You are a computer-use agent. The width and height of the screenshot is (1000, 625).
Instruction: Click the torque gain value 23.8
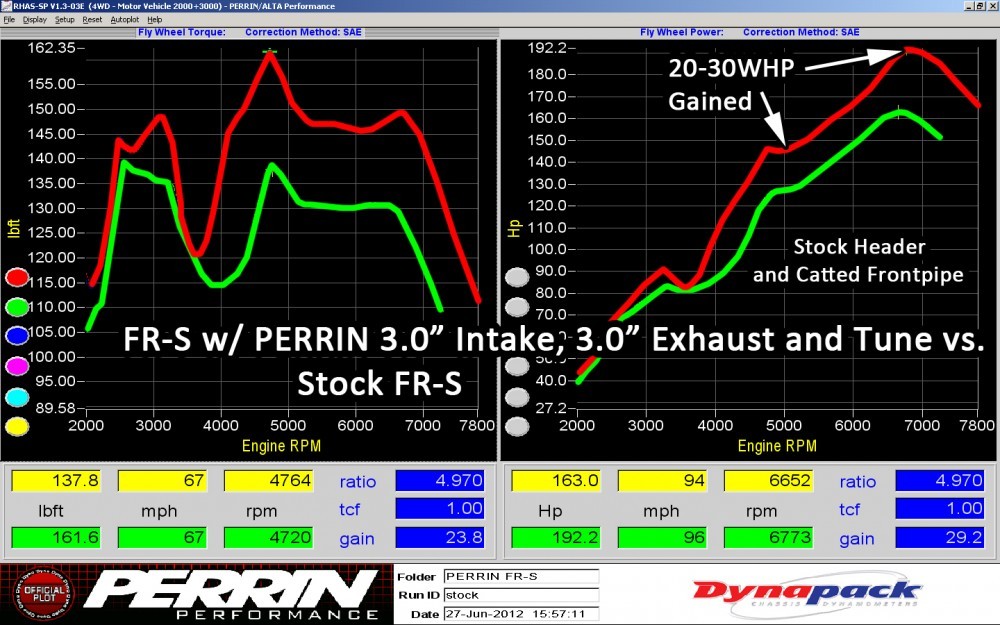pos(440,537)
